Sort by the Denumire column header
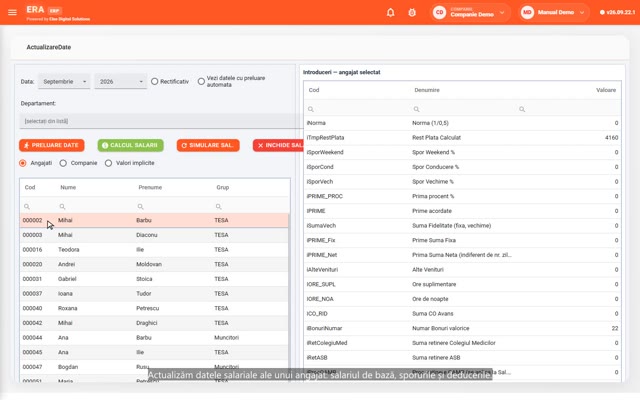This screenshot has width=640, height=400. click(x=427, y=90)
